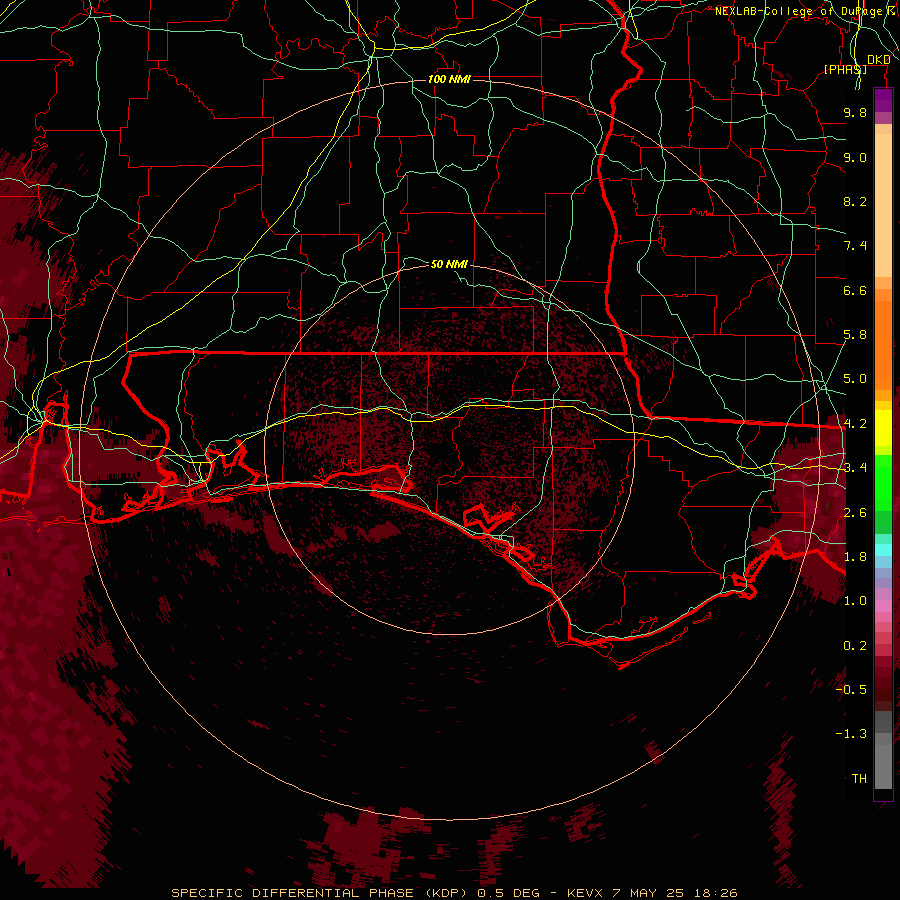900x900 pixels.
Task: Pick the bright yellow segment of color bar
Action: (x=883, y=428)
